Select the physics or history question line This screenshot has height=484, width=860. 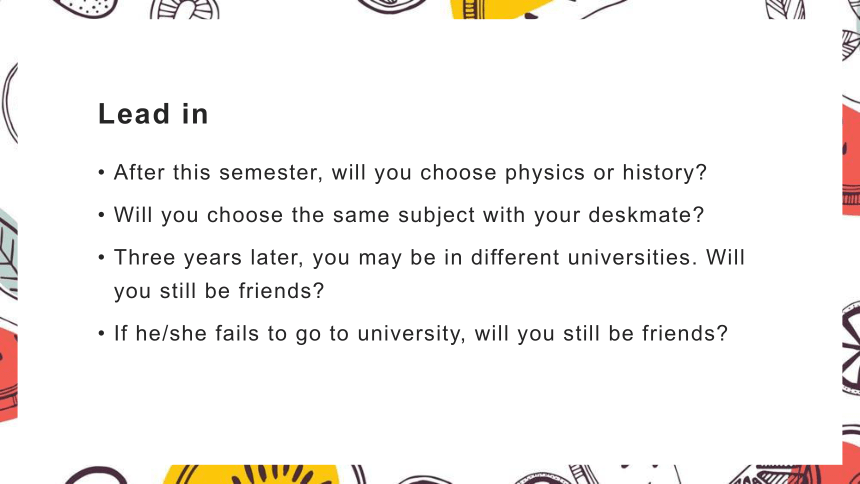[x=410, y=173]
